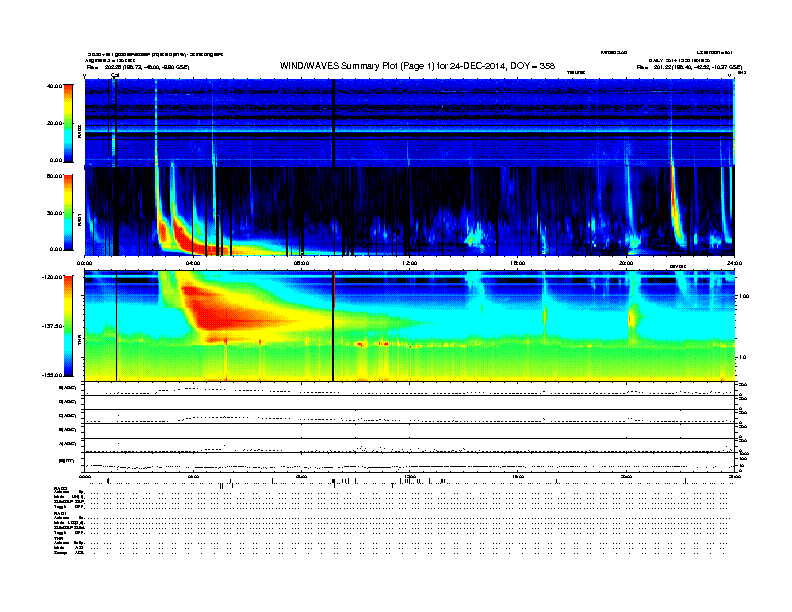Select the 30.00 label on RAD1 scale

54,213
